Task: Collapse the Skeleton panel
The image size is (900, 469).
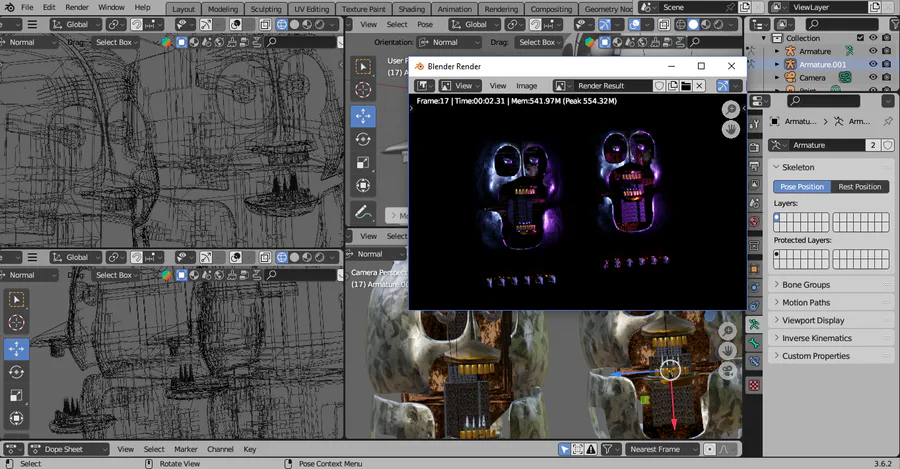Action: point(831,167)
